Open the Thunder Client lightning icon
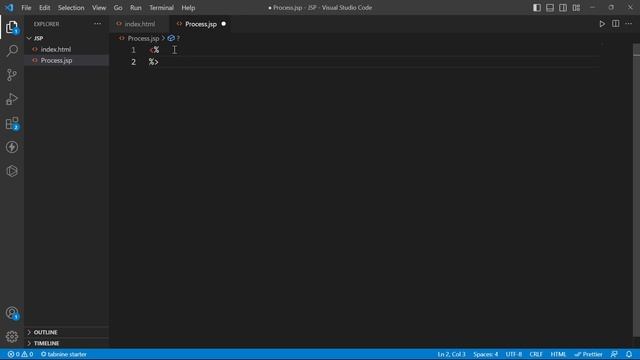 point(12,147)
